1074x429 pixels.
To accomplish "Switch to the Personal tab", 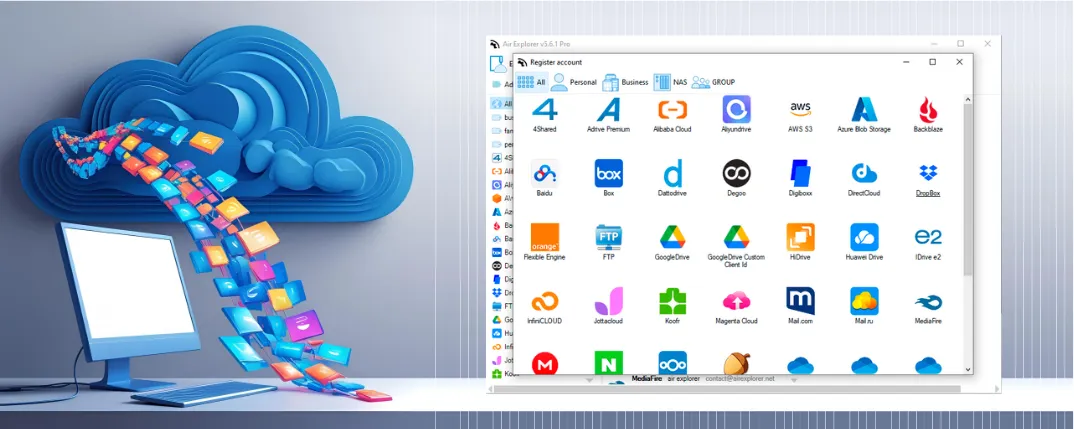I will coord(574,82).
